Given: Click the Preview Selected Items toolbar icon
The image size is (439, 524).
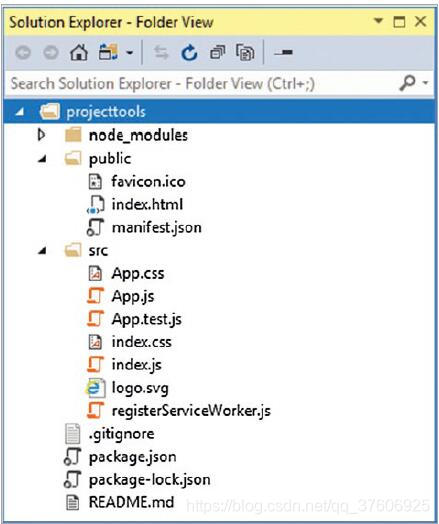Looking at the screenshot, I should (283, 52).
